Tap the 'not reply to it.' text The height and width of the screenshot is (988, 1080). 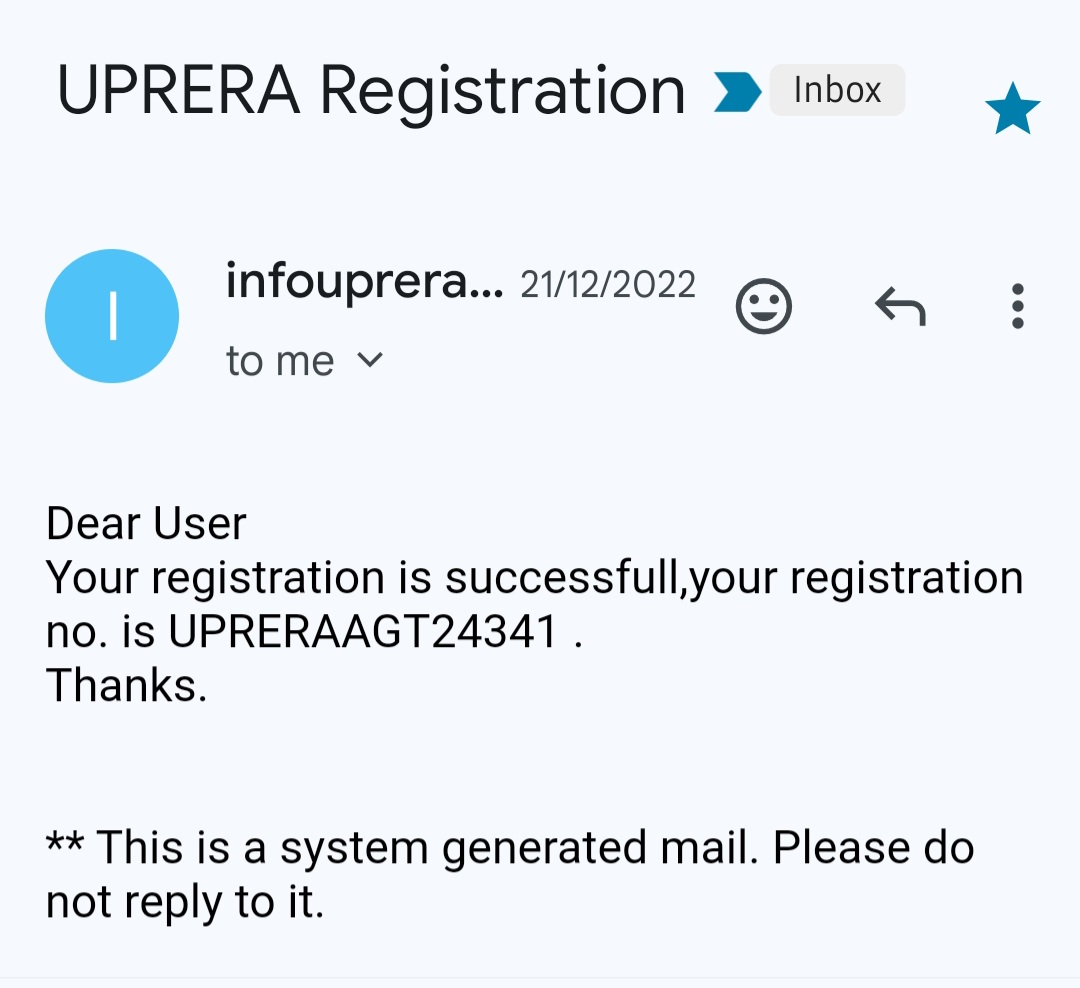[185, 902]
